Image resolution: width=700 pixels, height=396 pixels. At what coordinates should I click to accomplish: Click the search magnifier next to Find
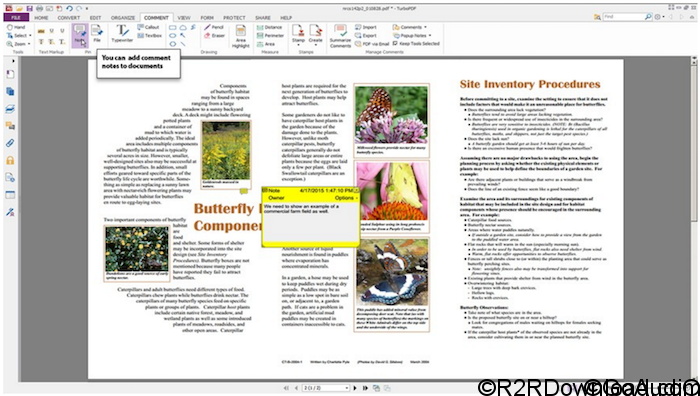tap(648, 17)
